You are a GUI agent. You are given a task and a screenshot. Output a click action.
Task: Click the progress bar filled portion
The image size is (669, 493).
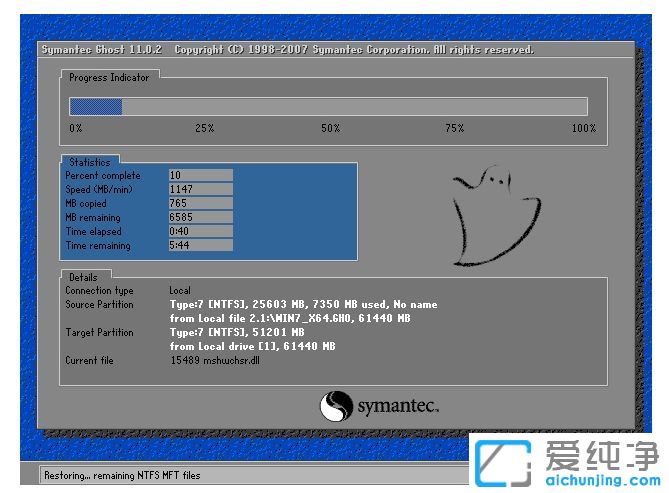click(x=96, y=107)
